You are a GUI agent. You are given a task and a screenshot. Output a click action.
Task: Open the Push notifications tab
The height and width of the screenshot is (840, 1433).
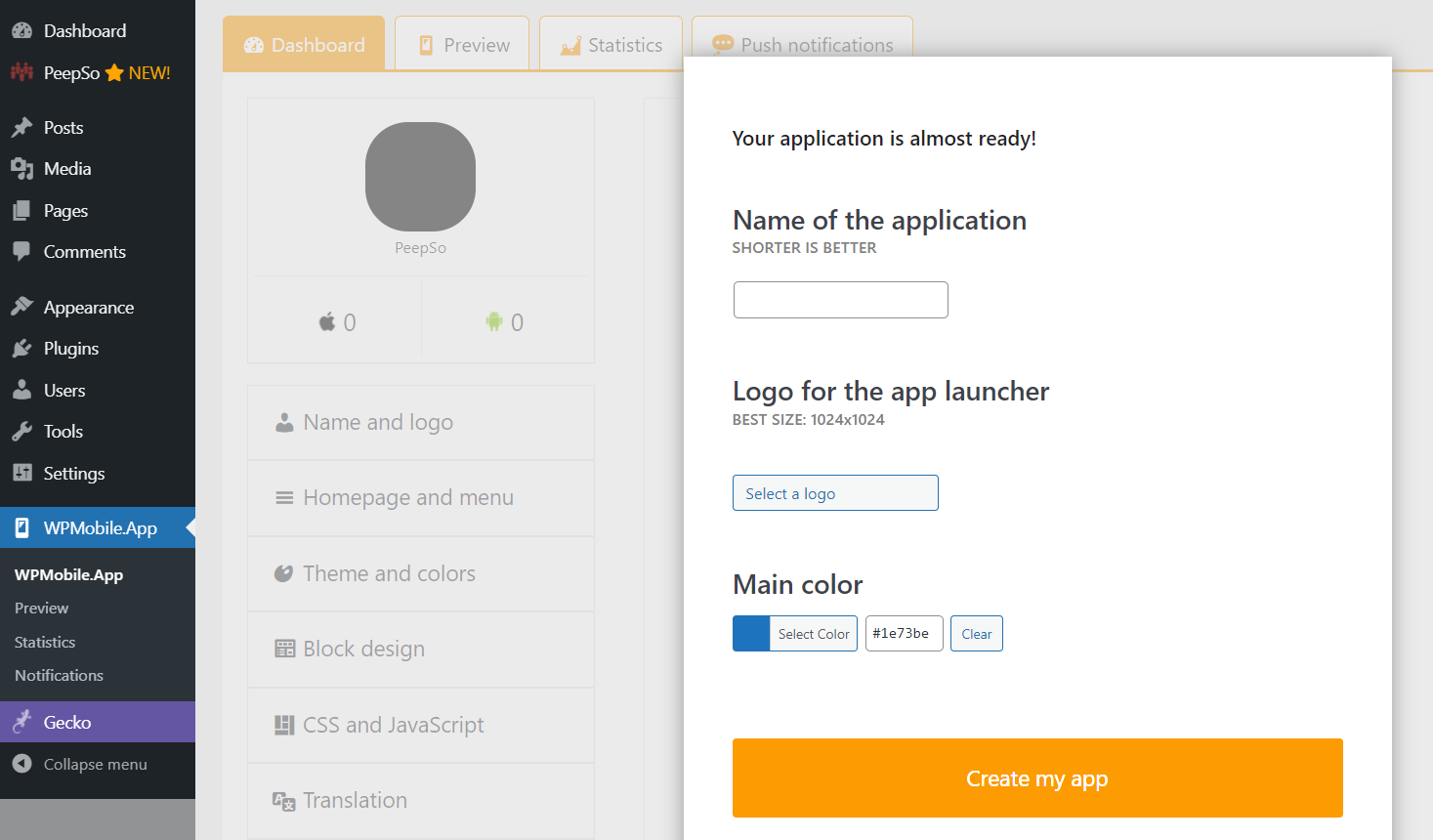[802, 44]
